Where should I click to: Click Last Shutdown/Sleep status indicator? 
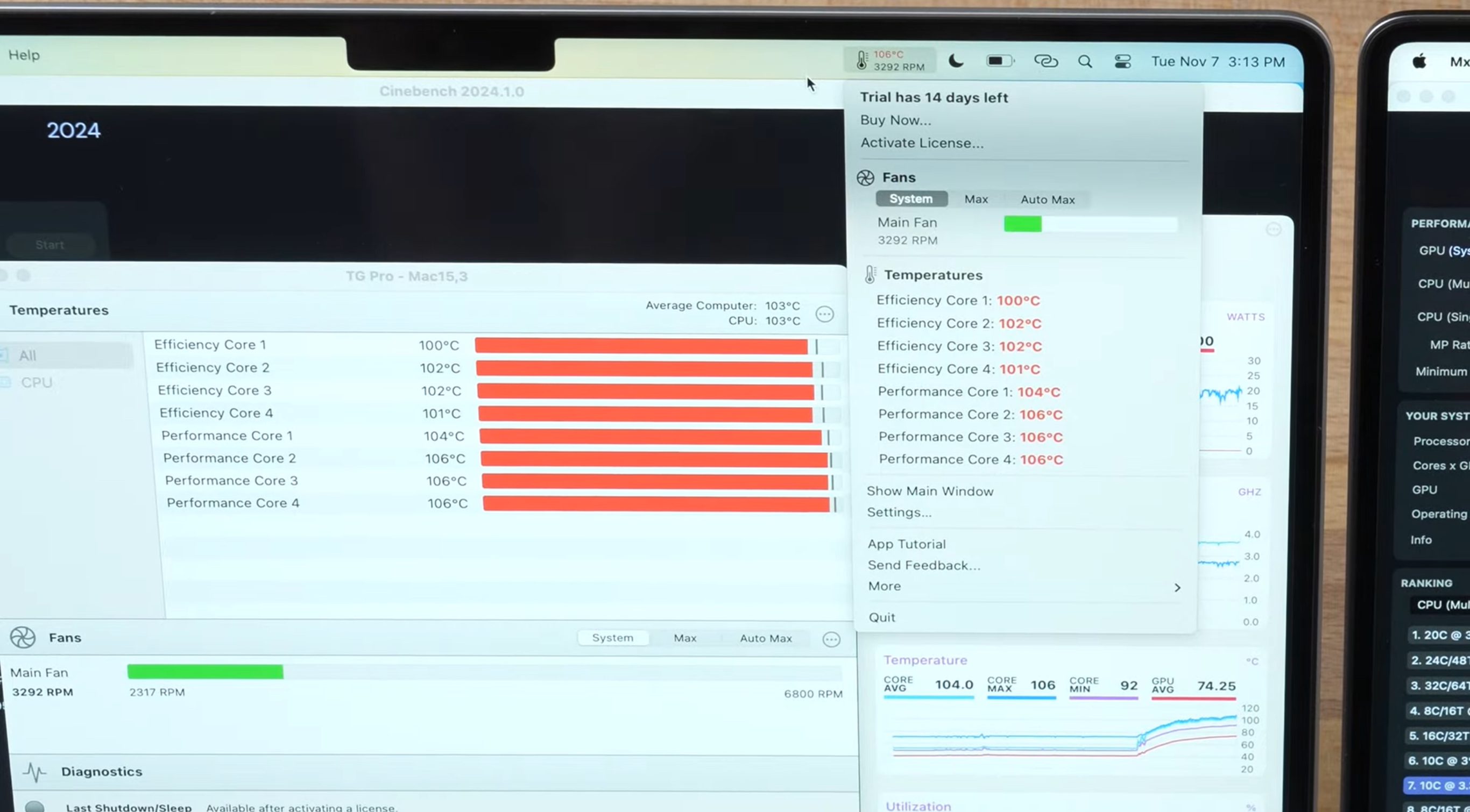[35, 806]
